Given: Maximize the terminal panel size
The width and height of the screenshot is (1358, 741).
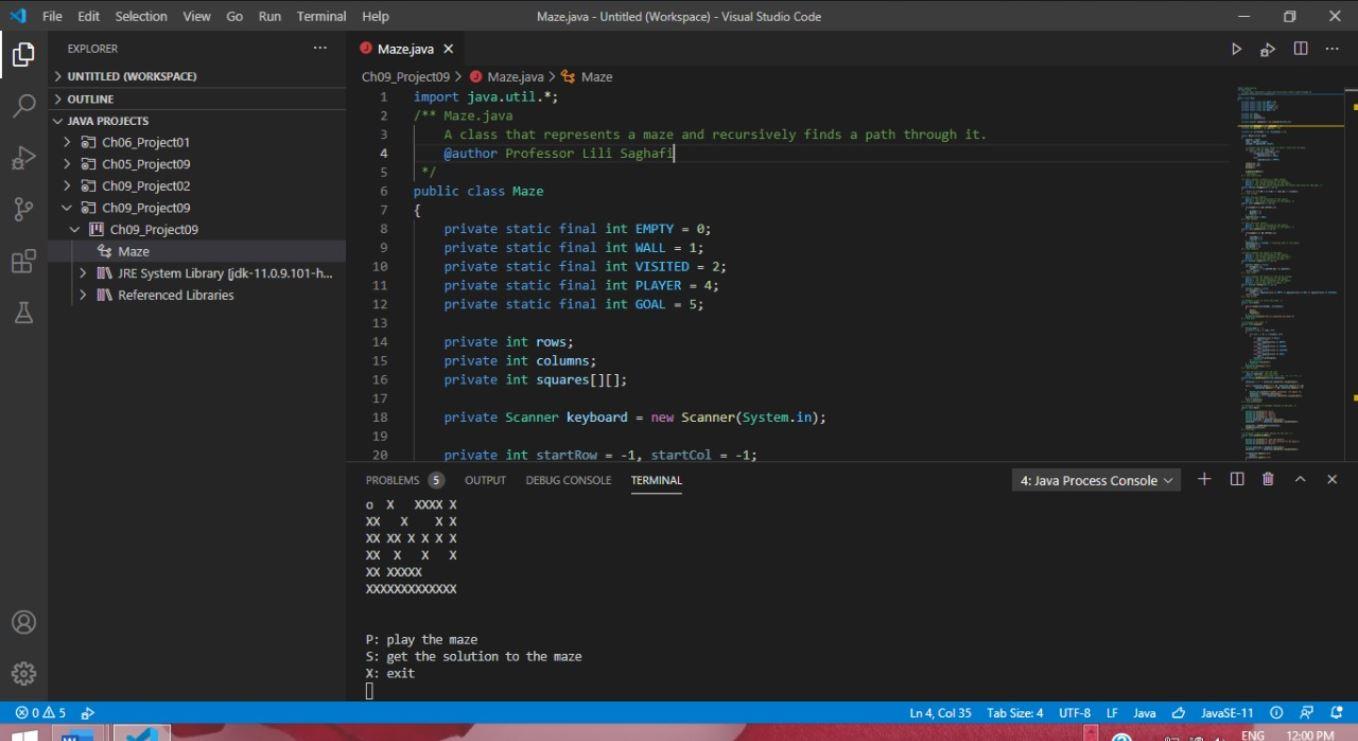Looking at the screenshot, I should pyautogui.click(x=1300, y=480).
